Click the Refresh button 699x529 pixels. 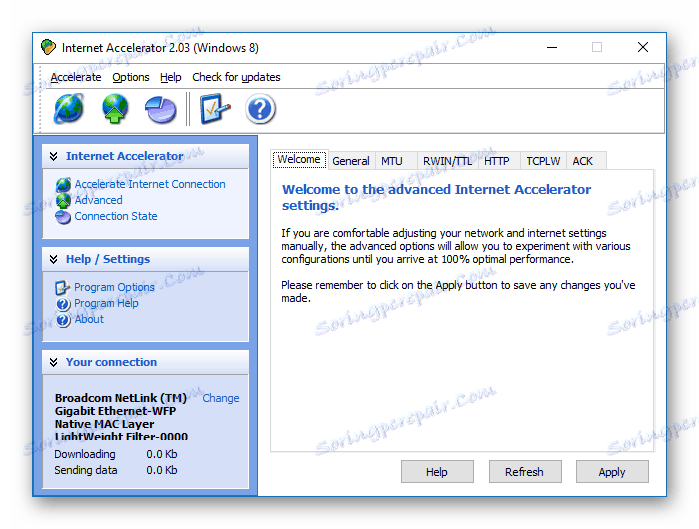click(525, 472)
